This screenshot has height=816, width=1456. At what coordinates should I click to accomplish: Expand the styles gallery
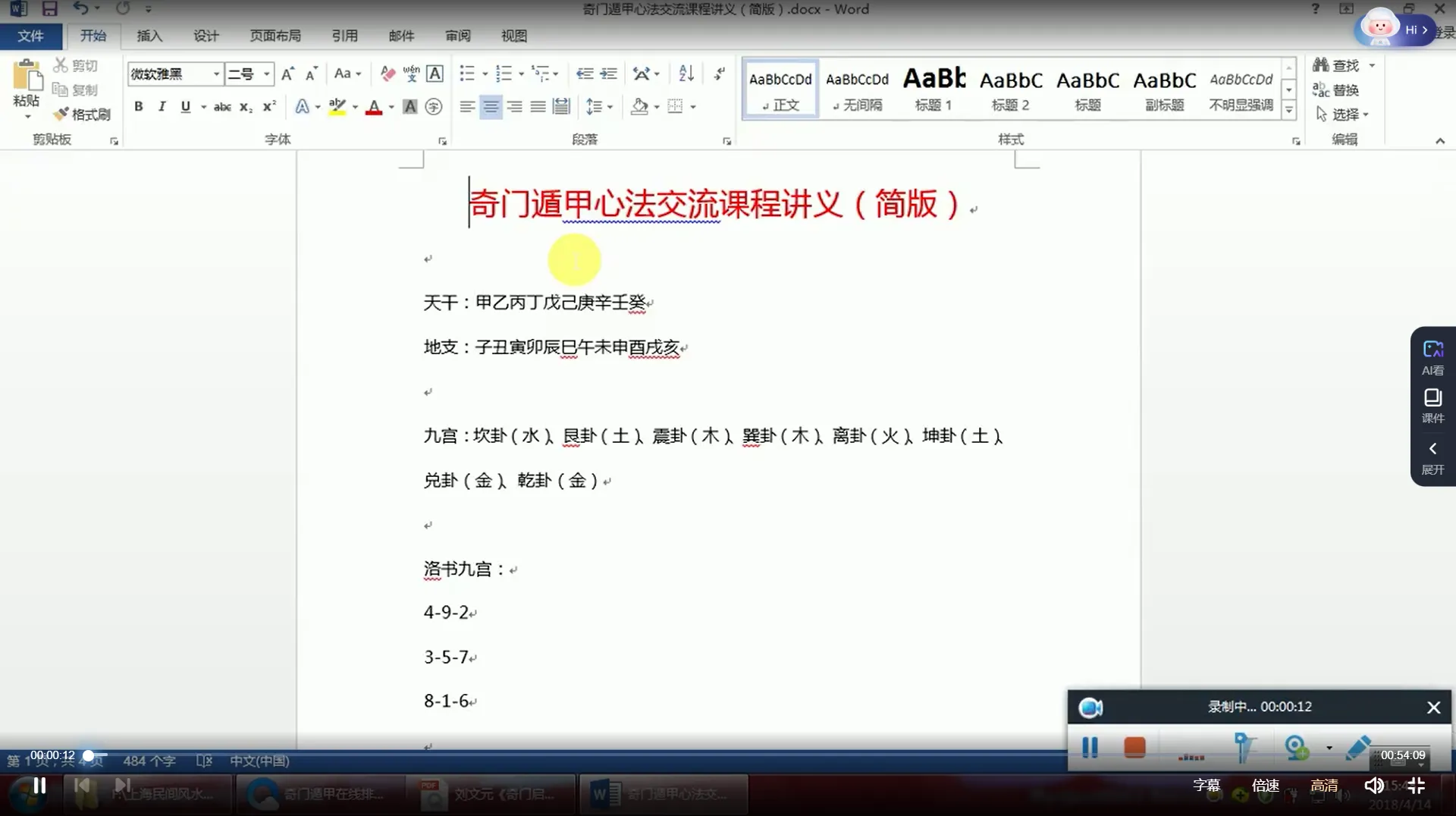(x=1288, y=108)
